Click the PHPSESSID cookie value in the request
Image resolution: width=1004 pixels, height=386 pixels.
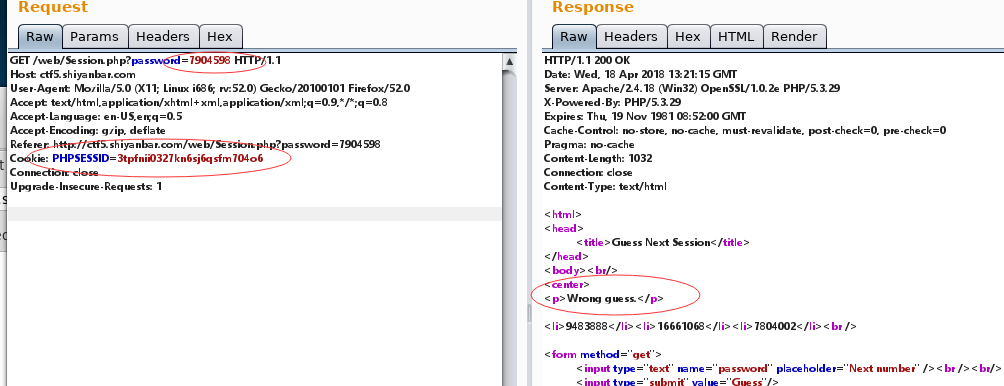pyautogui.click(x=190, y=158)
